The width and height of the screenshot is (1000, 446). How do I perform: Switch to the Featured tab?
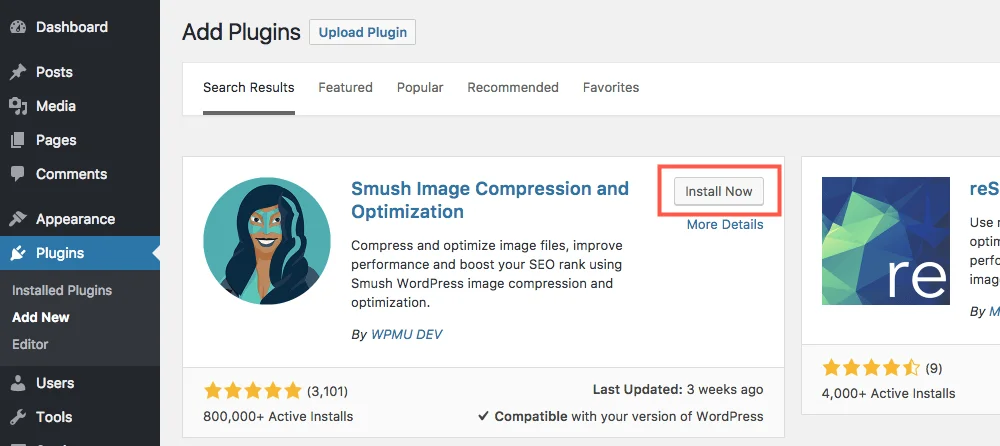tap(346, 87)
